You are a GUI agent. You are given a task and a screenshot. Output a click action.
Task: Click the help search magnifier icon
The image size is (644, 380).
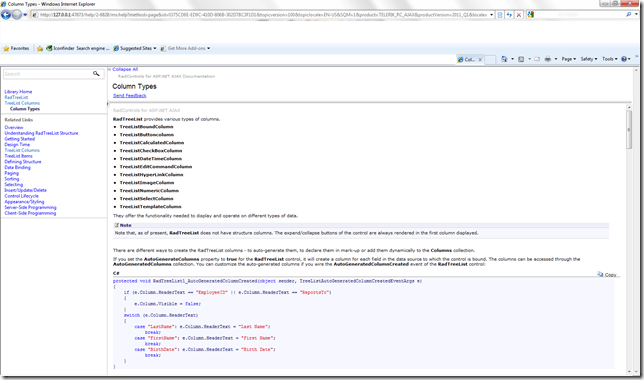(x=96, y=74)
